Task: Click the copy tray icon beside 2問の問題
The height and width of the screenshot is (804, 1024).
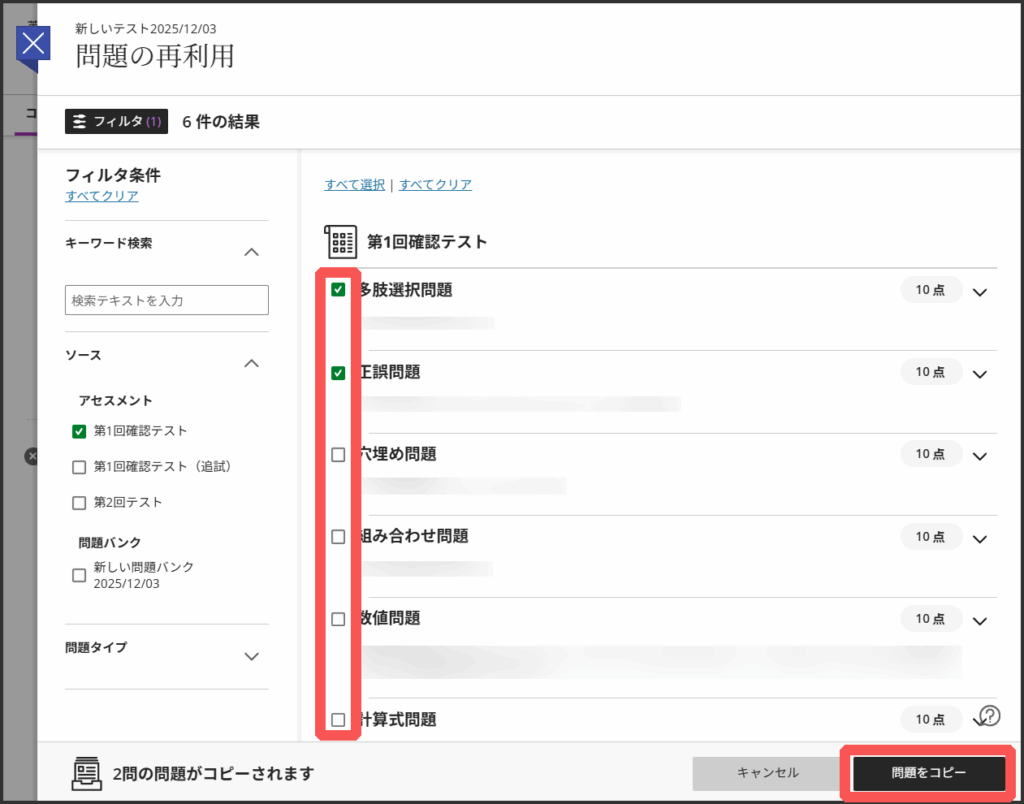Action: 88,773
